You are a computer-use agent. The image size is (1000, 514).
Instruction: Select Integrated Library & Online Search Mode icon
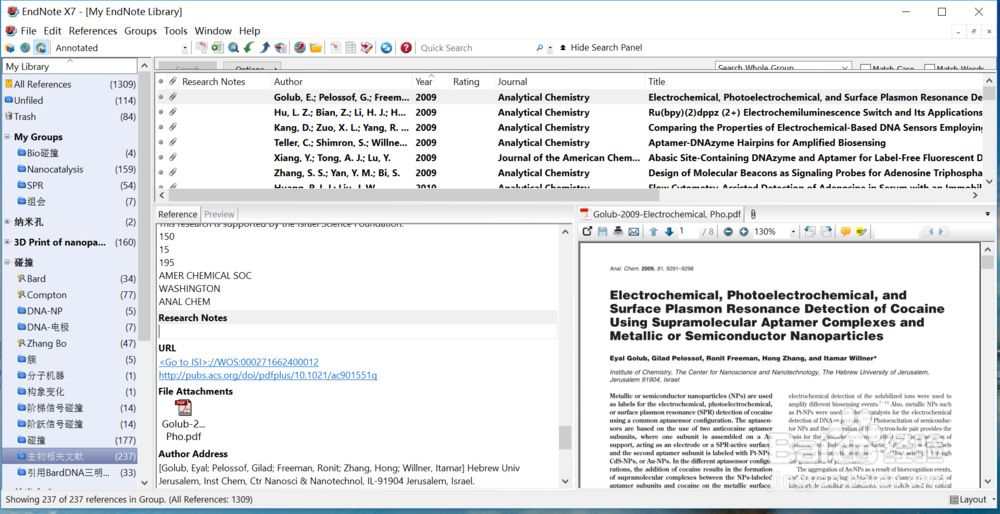click(x=41, y=48)
